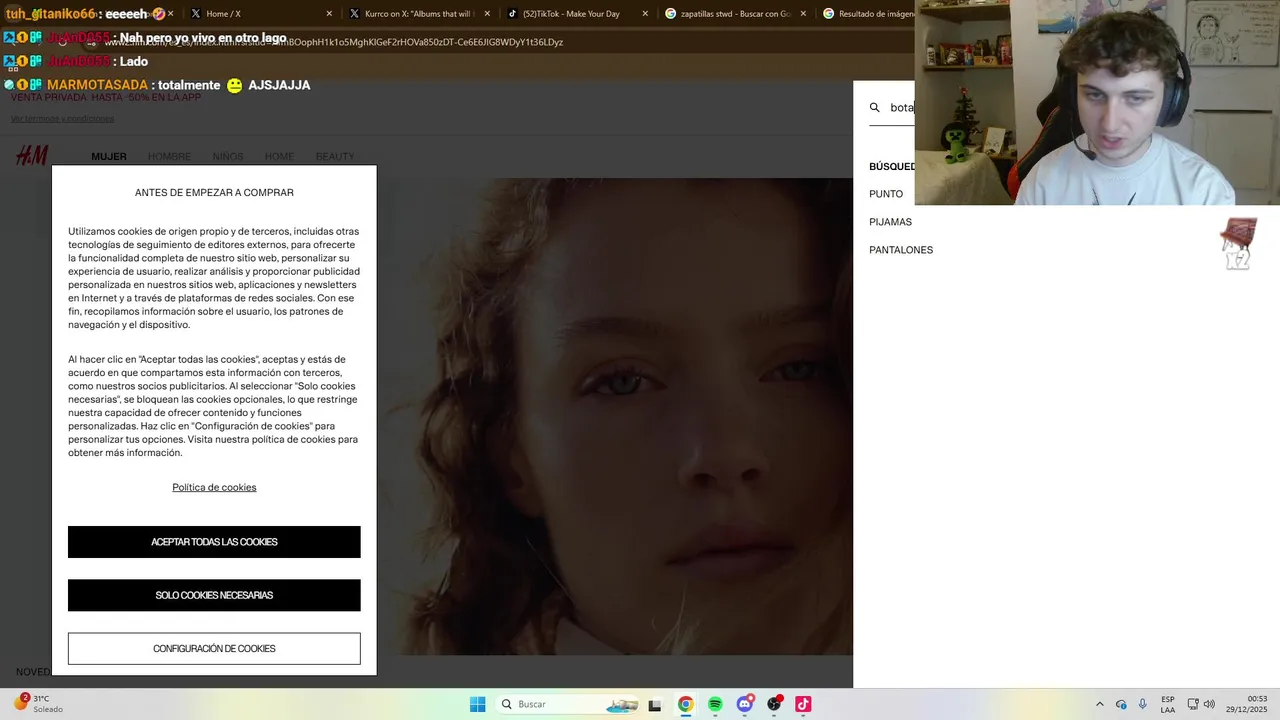The image size is (1280, 720).
Task: Choose PUNTO search suggestion
Action: 886,194
